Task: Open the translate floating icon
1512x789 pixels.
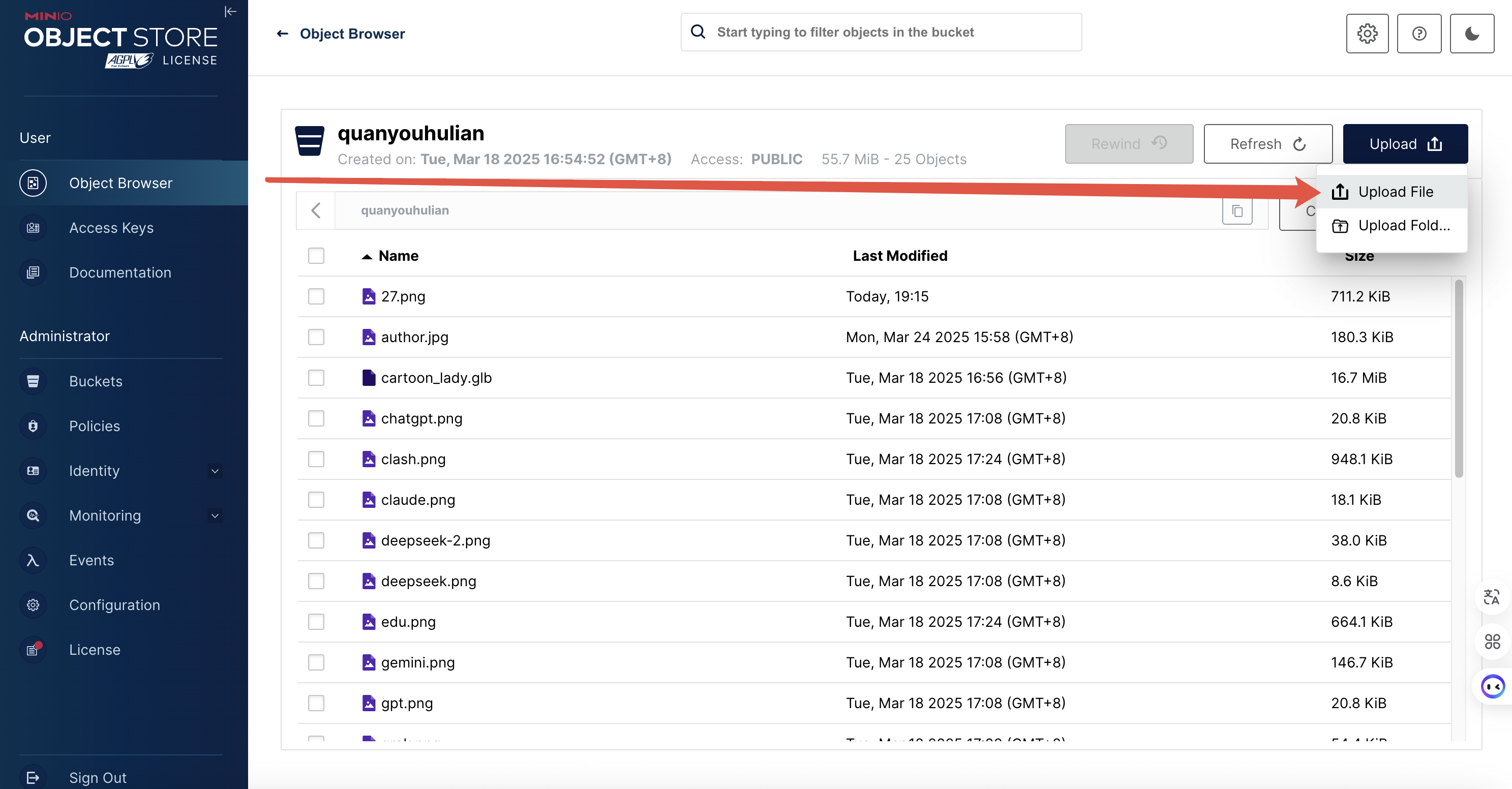Action: click(1492, 597)
